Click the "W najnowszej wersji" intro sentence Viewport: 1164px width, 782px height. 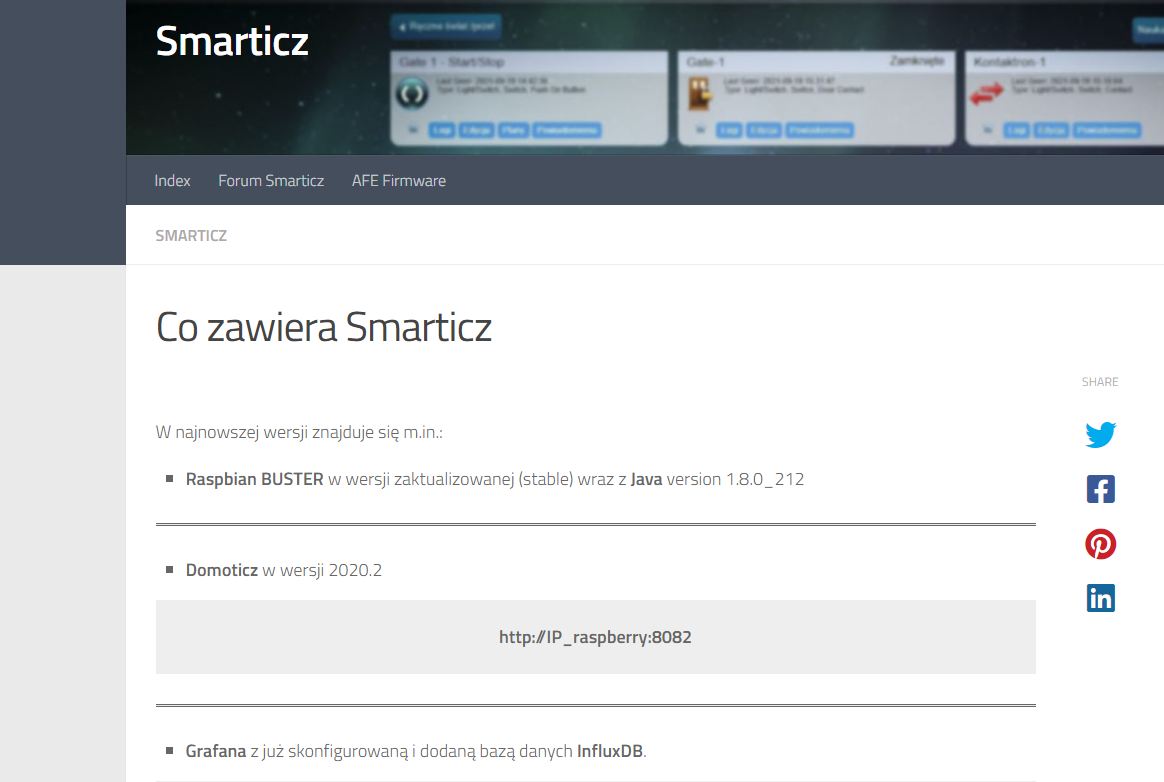coord(299,432)
